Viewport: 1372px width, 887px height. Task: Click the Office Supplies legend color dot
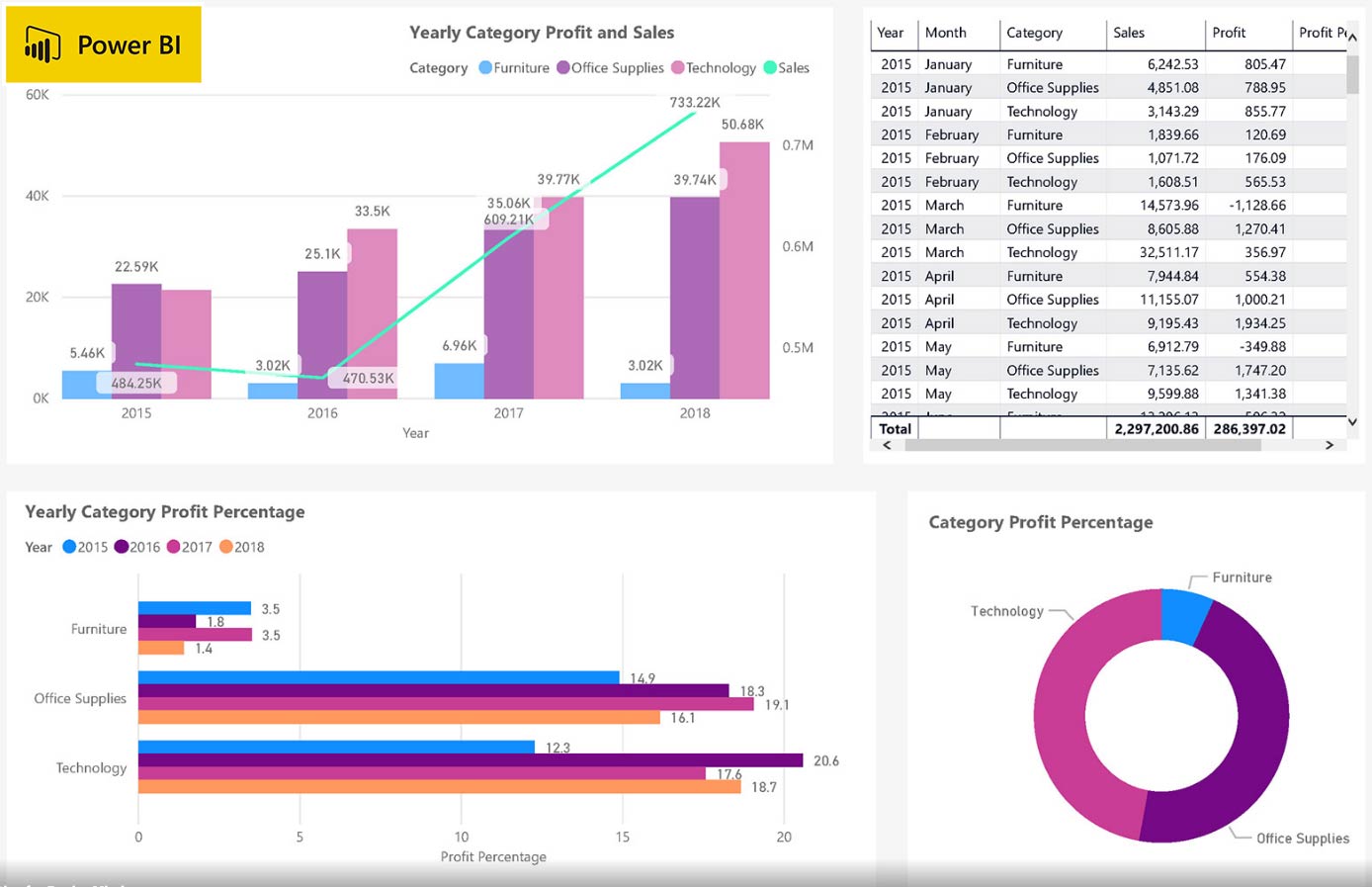[x=563, y=67]
